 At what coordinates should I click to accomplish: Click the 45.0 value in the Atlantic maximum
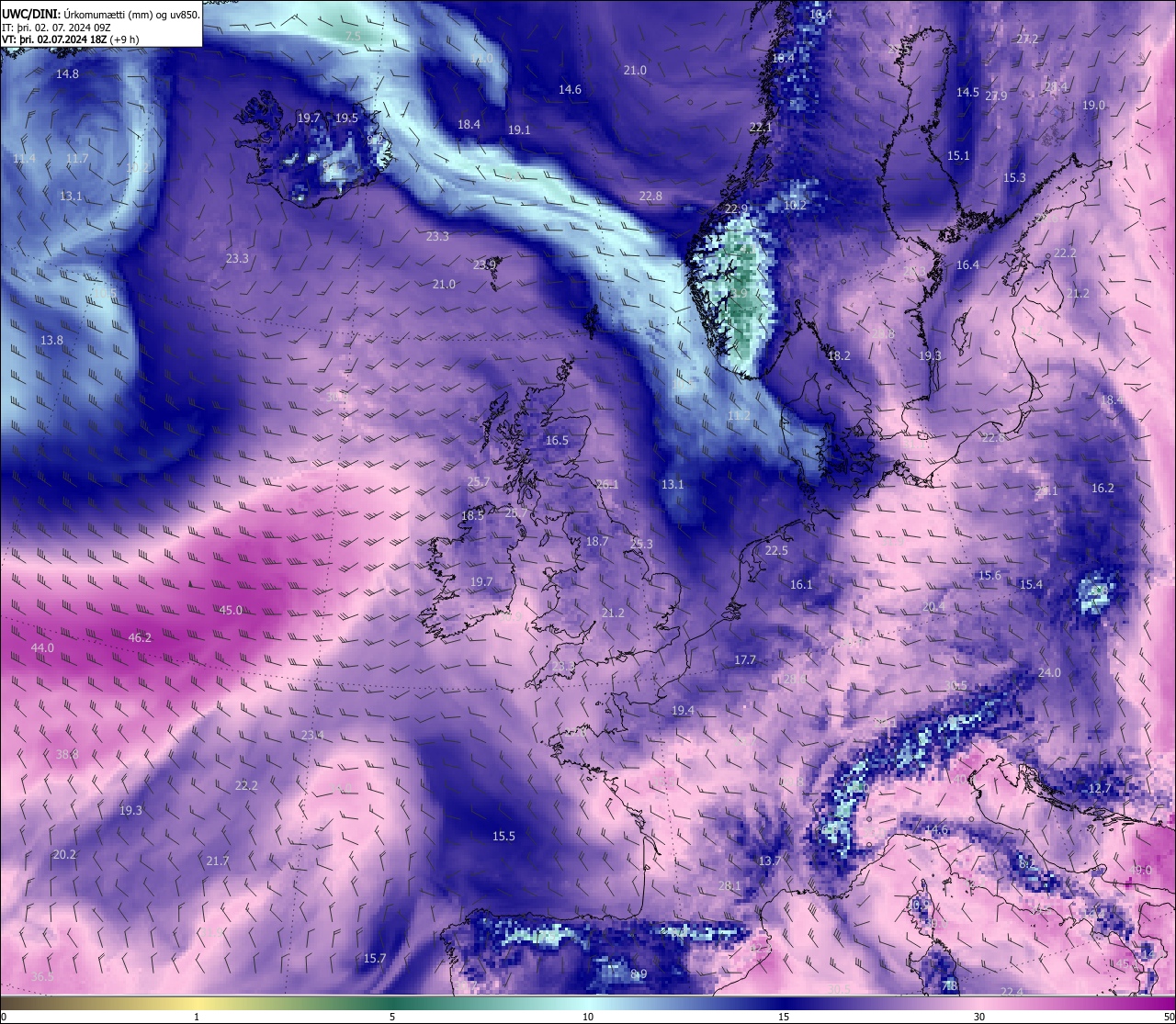point(231,610)
